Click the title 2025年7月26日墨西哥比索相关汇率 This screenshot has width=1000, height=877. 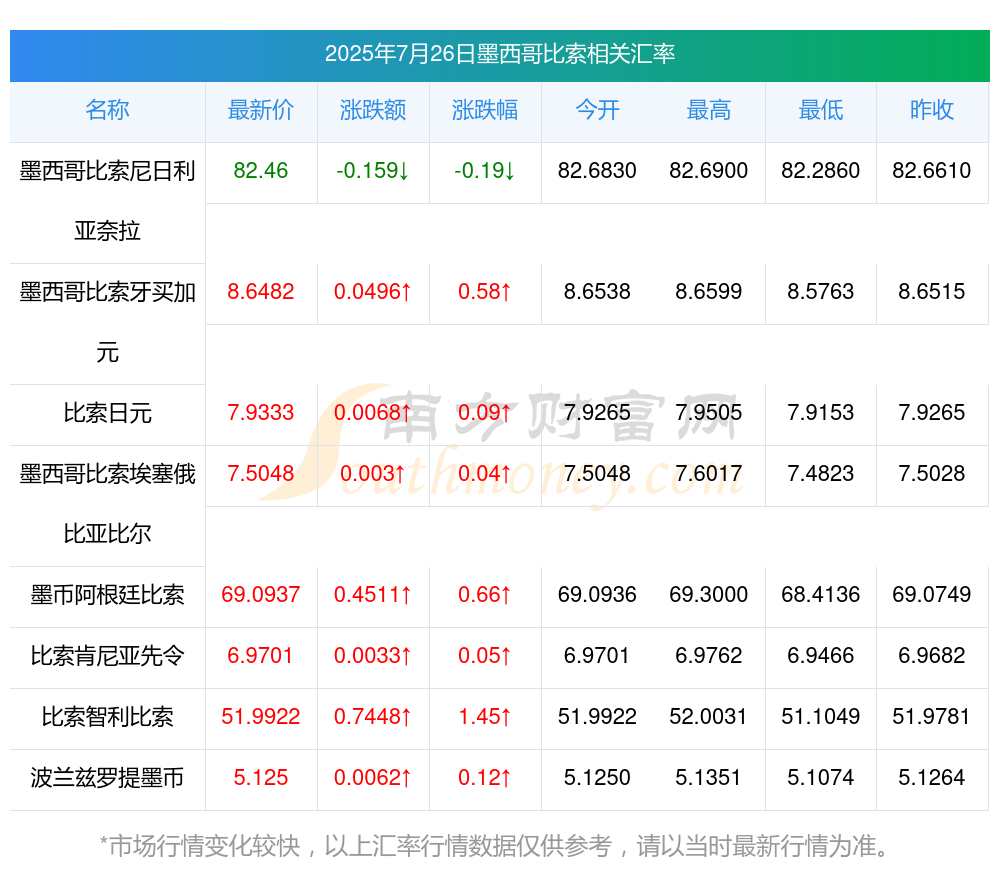pos(500,54)
